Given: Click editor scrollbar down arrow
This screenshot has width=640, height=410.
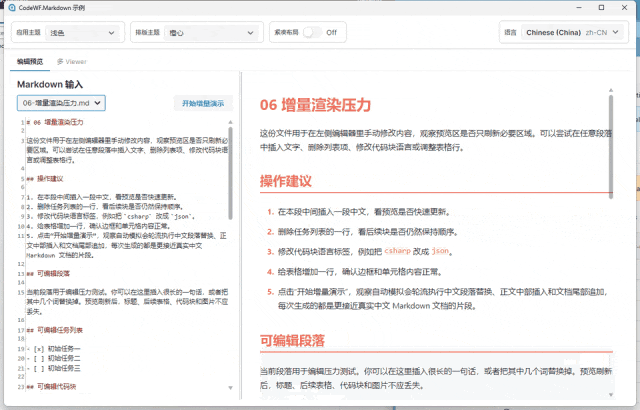Looking at the screenshot, I should point(230,388).
